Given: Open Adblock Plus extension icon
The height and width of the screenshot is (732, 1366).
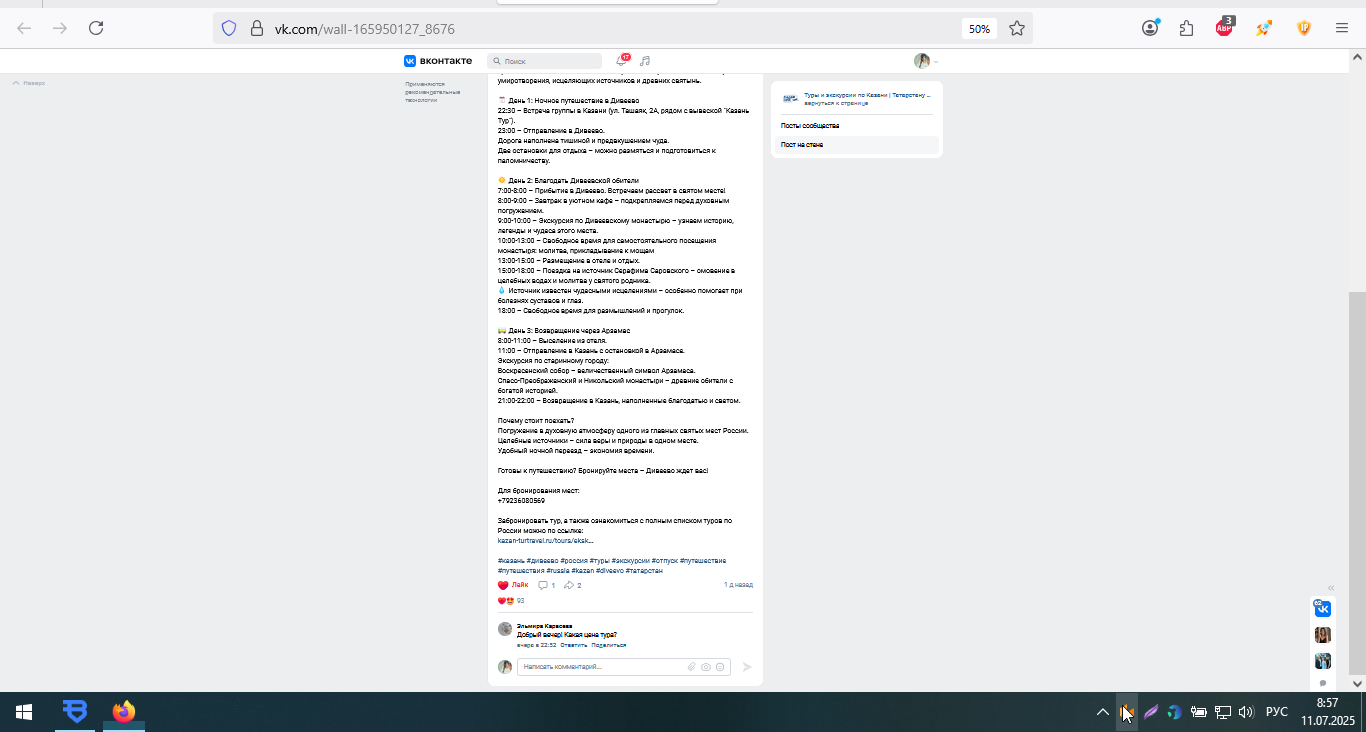Looking at the screenshot, I should pos(1225,27).
